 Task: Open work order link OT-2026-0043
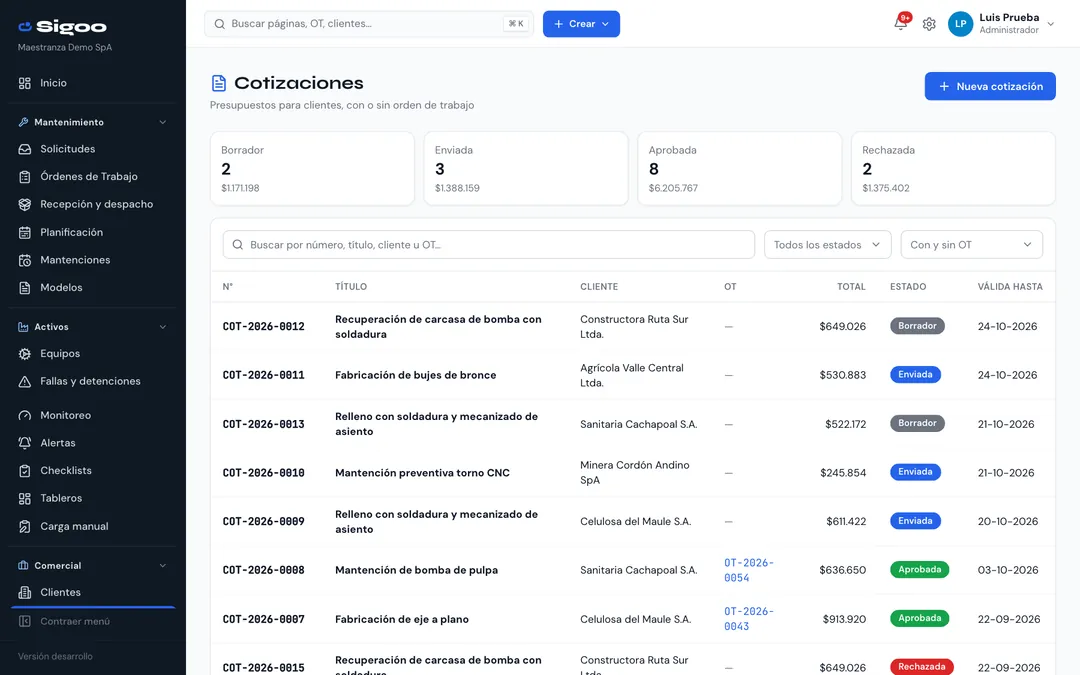749,619
